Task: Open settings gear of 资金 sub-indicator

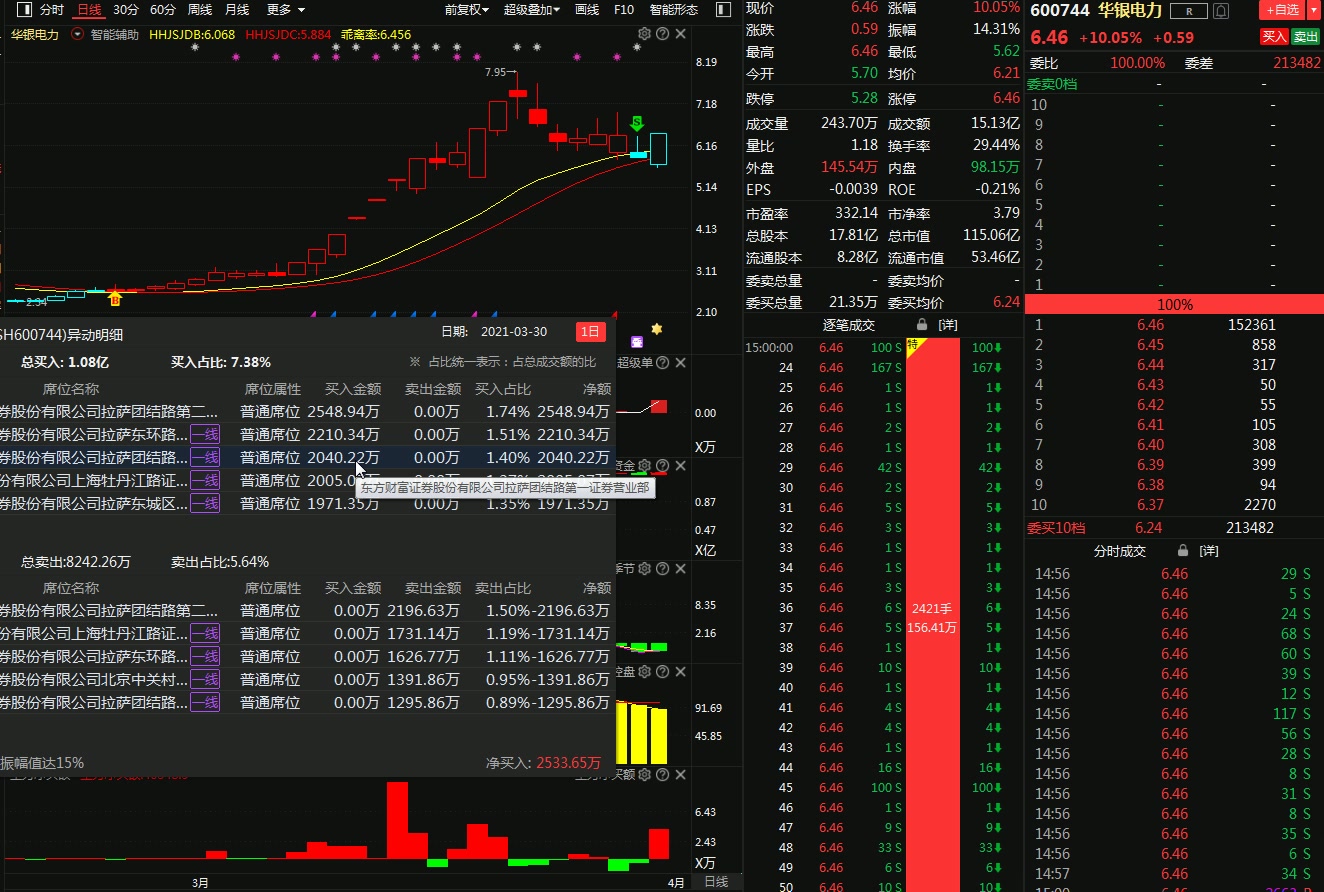Action: (644, 465)
